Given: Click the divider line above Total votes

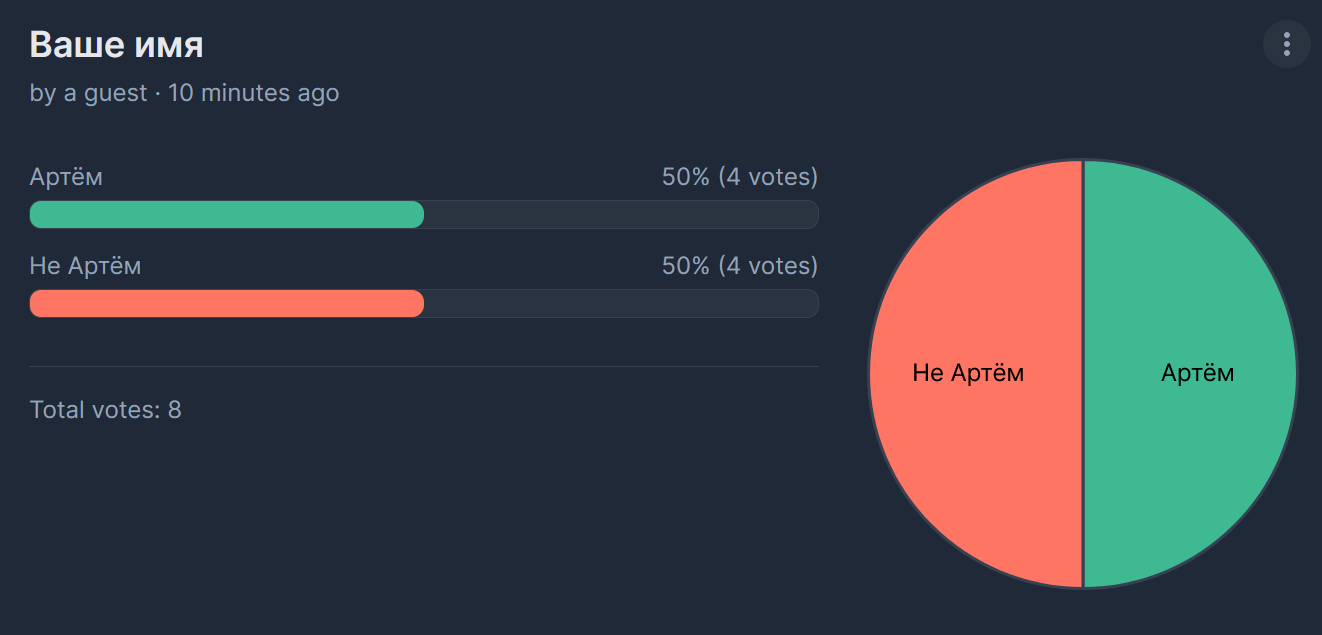Looking at the screenshot, I should [424, 366].
